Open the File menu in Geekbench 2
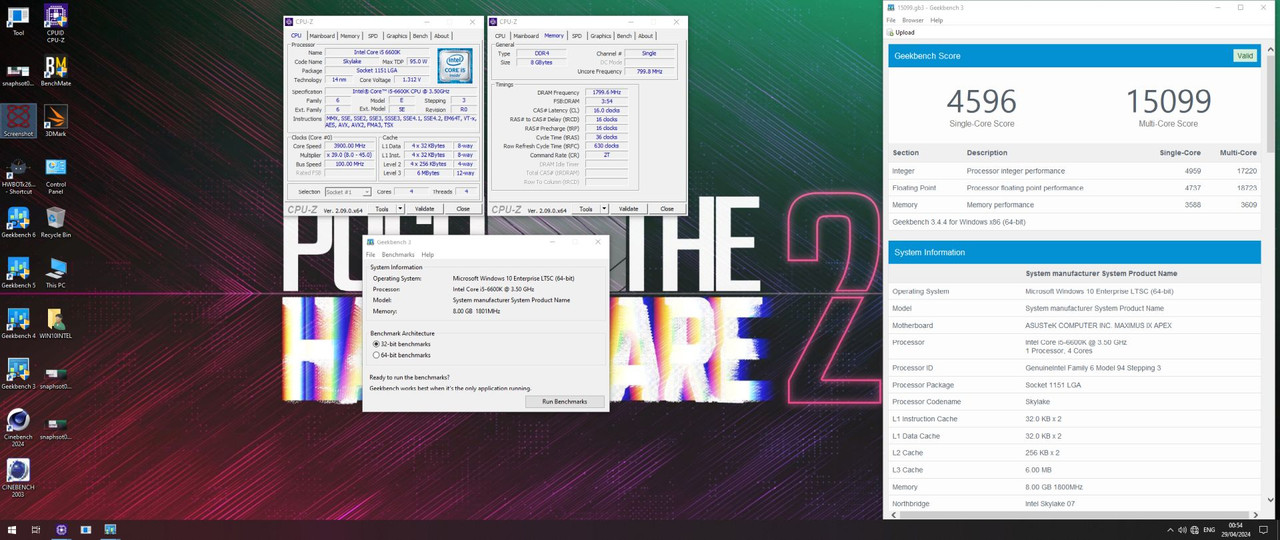Screen dimensions: 1280x540 [x=370, y=255]
